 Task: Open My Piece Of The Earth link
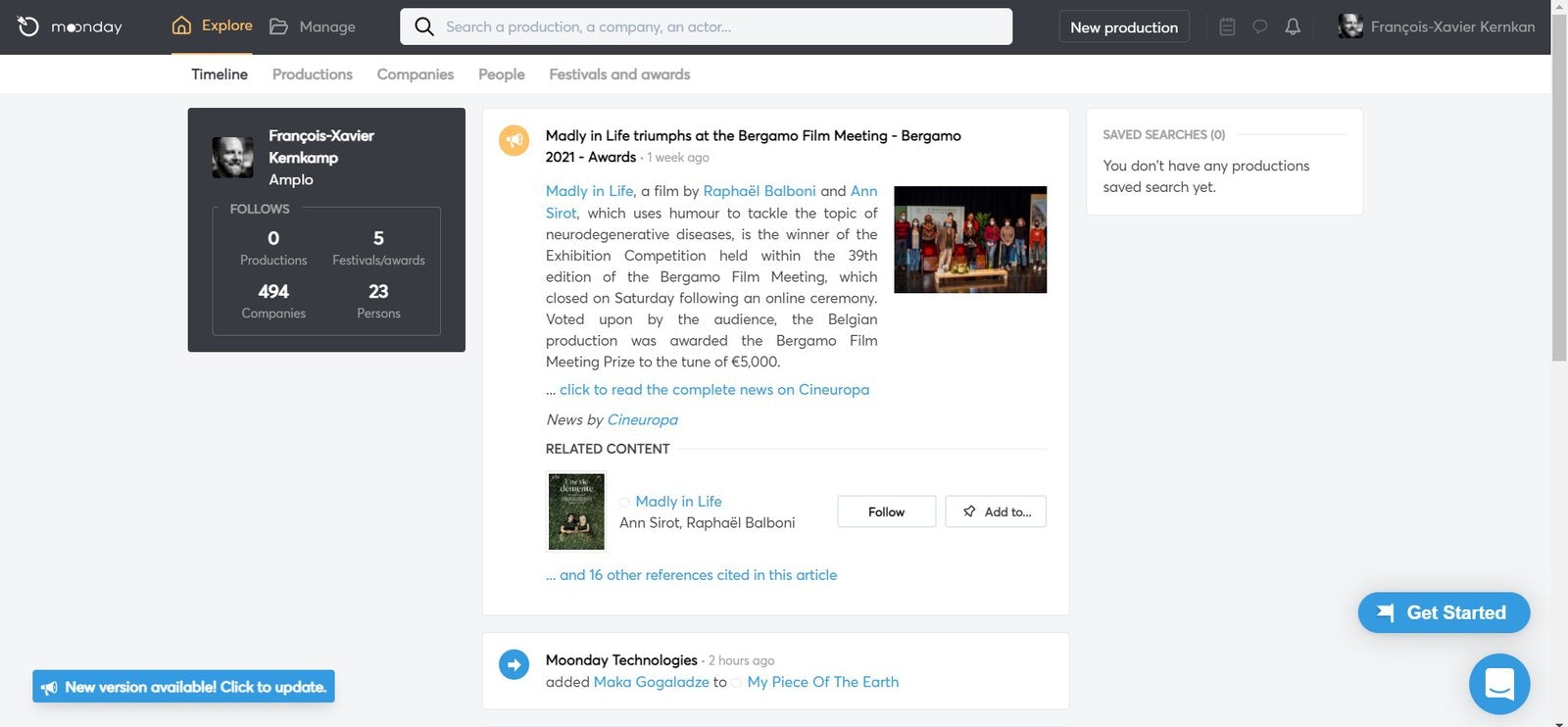tap(823, 682)
